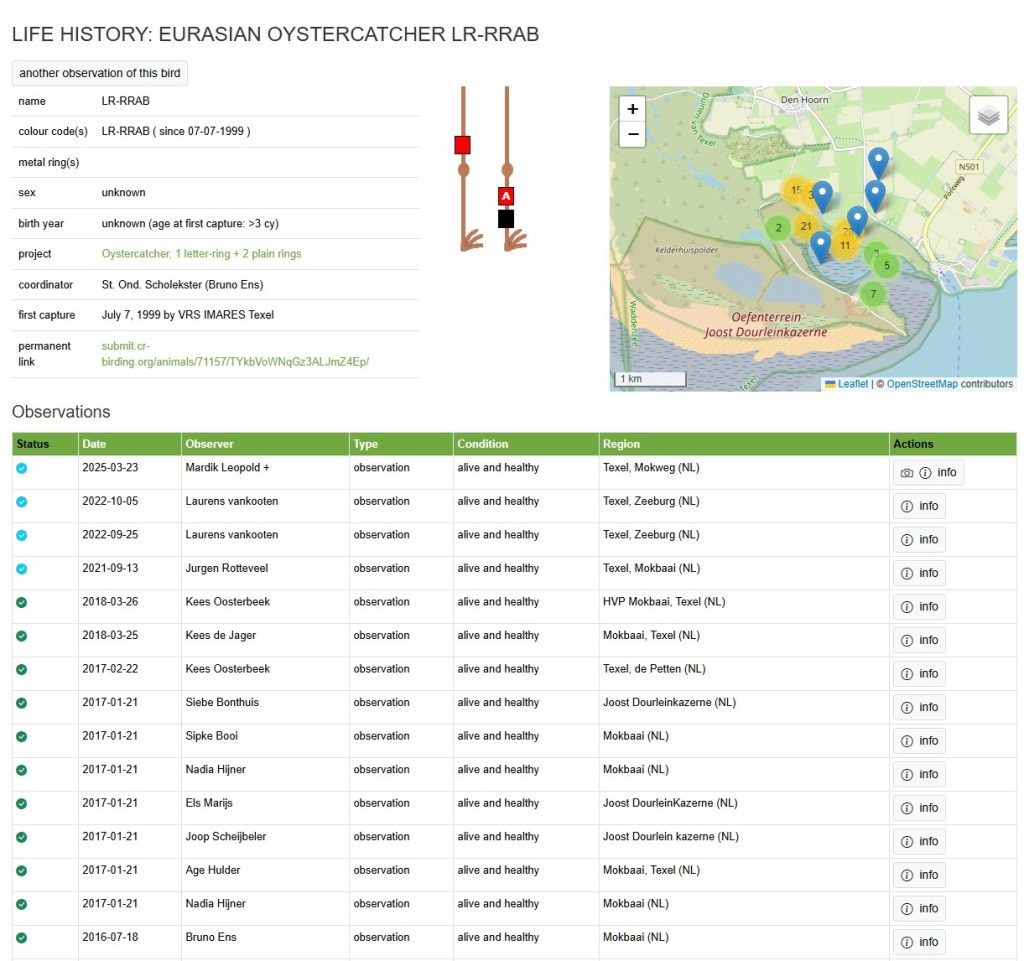Click the green map cluster labeled 2
1024x961 pixels.
pyautogui.click(x=778, y=228)
